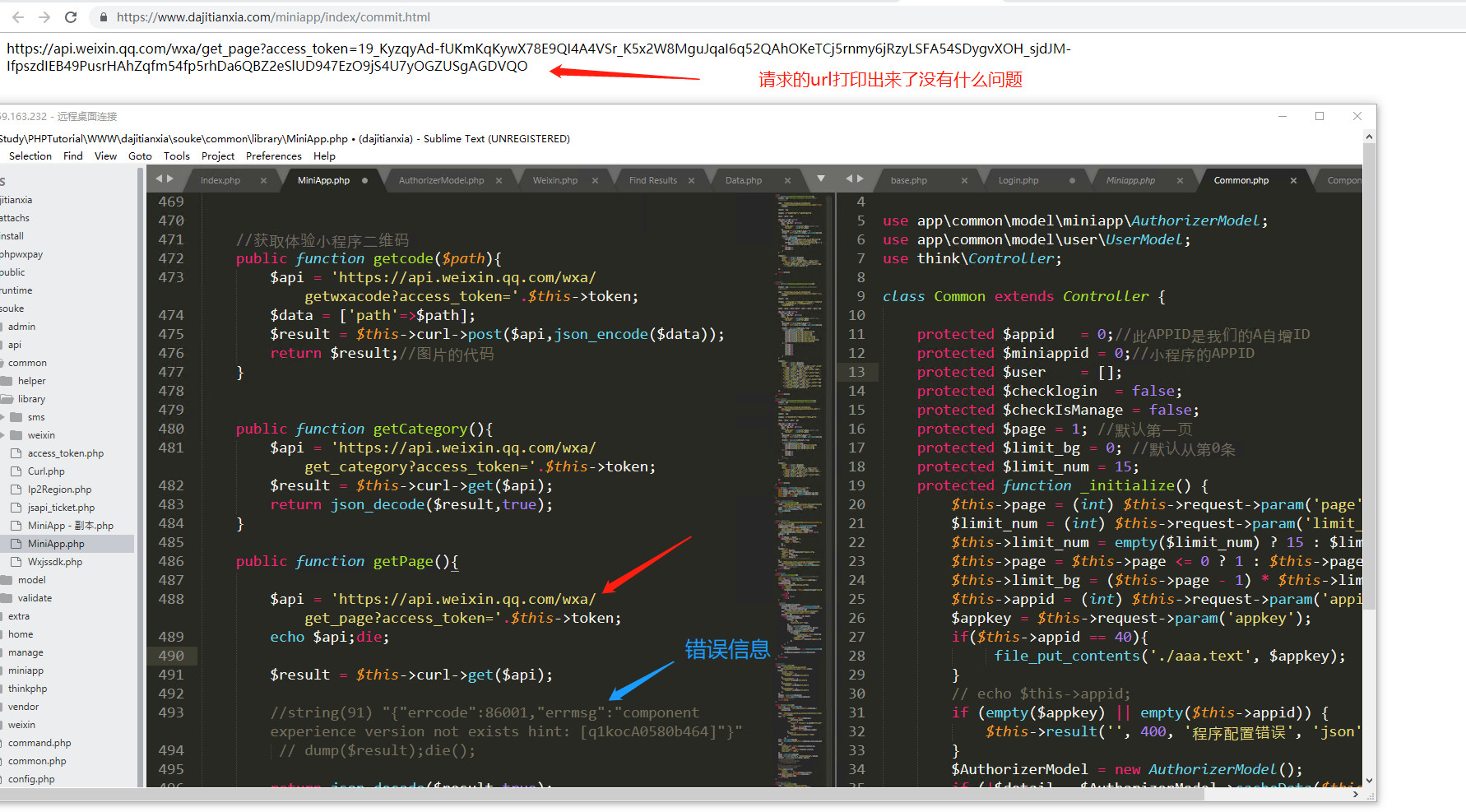This screenshot has width=1466, height=812.
Task: Switch to the AuthorizerModel.php tab
Action: click(x=442, y=180)
